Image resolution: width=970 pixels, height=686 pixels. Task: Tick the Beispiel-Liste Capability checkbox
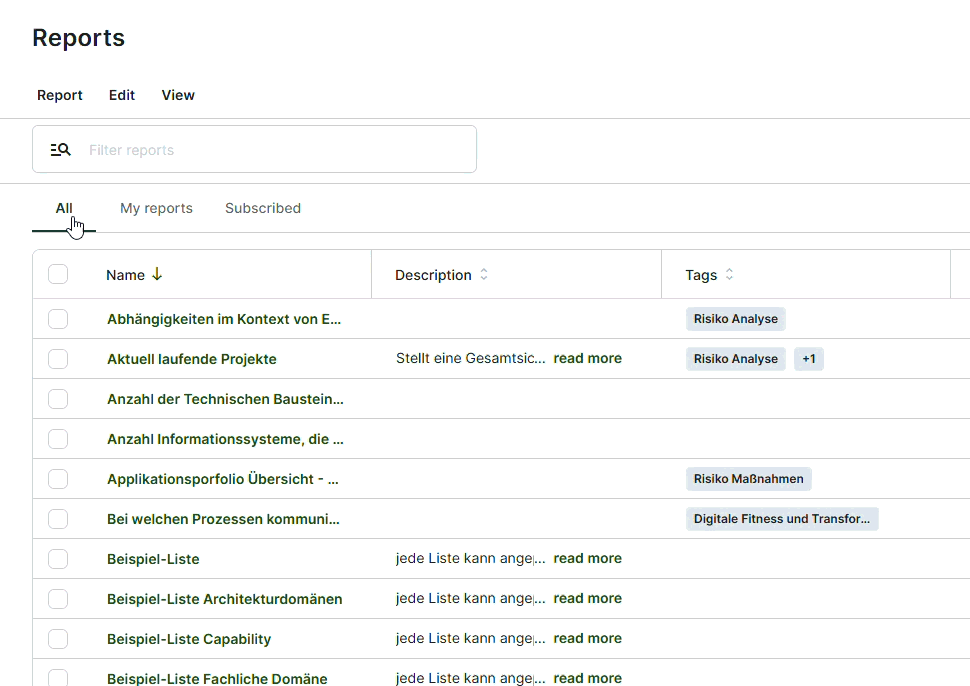point(58,639)
